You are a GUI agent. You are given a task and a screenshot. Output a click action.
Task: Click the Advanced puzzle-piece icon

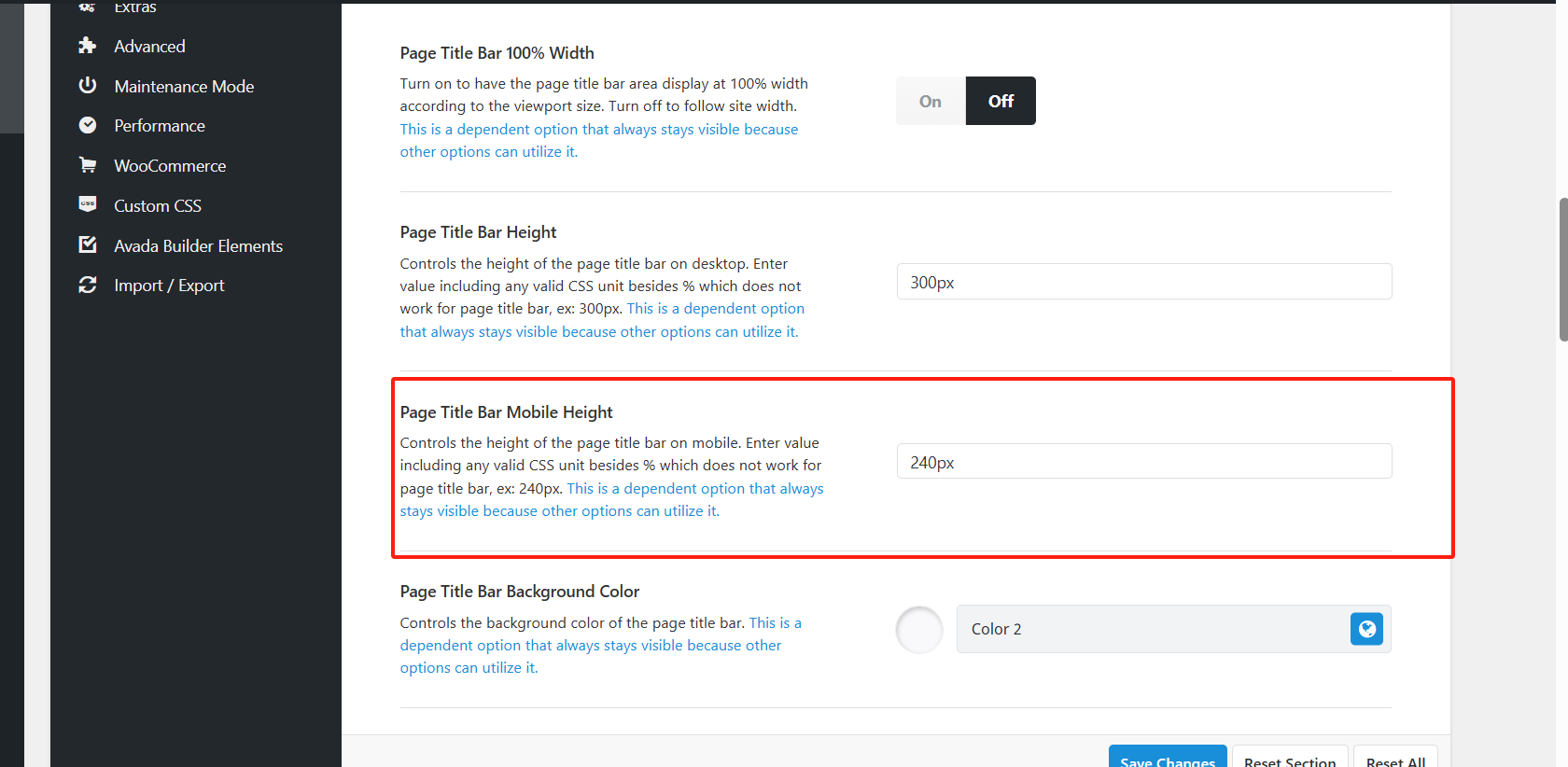(x=88, y=46)
